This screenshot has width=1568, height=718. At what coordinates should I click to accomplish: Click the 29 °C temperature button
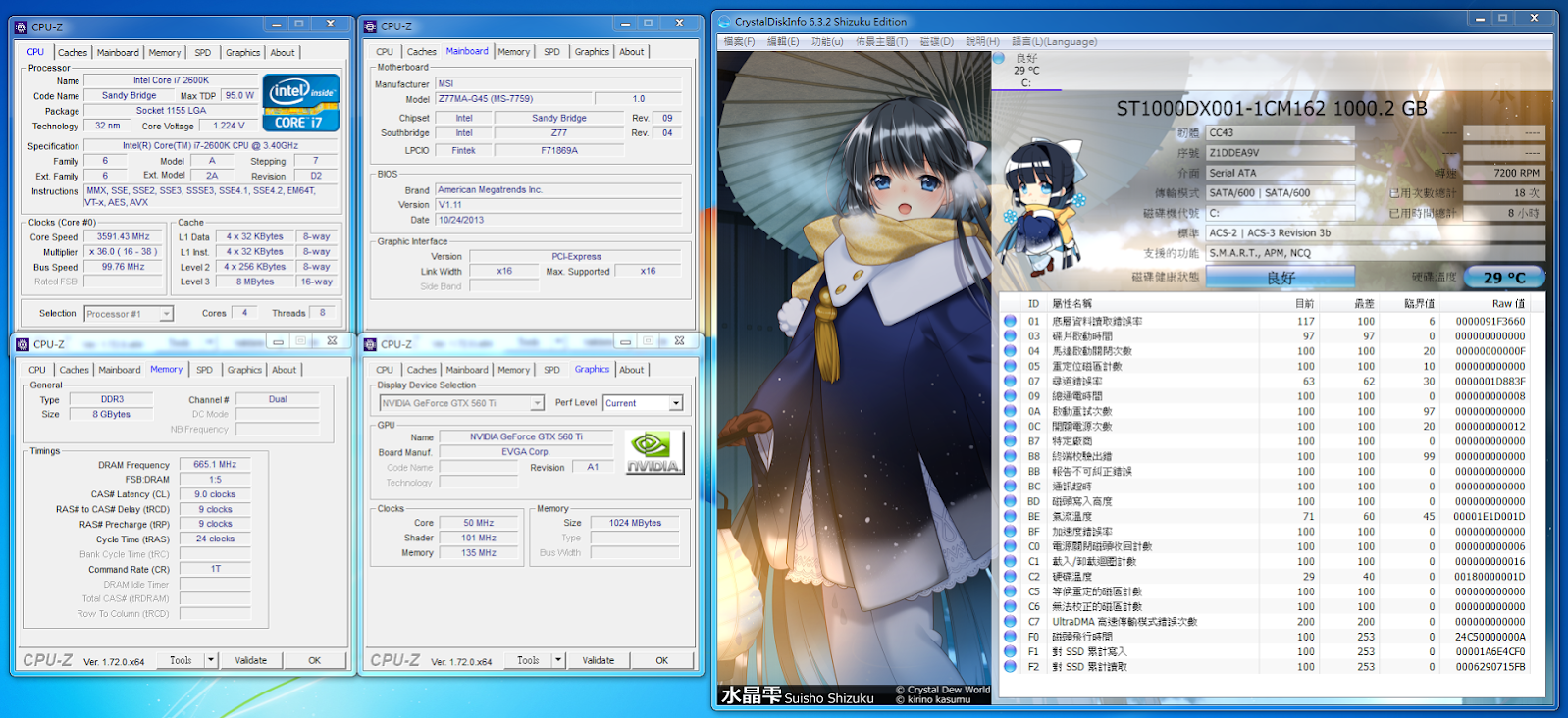coord(1504,278)
